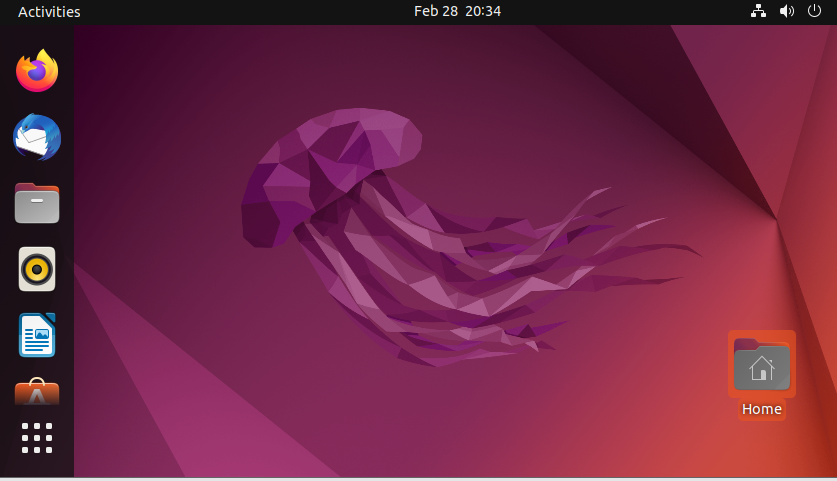Open the clock showing Feb 28 20:34
This screenshot has height=481, width=837.
tap(457, 11)
